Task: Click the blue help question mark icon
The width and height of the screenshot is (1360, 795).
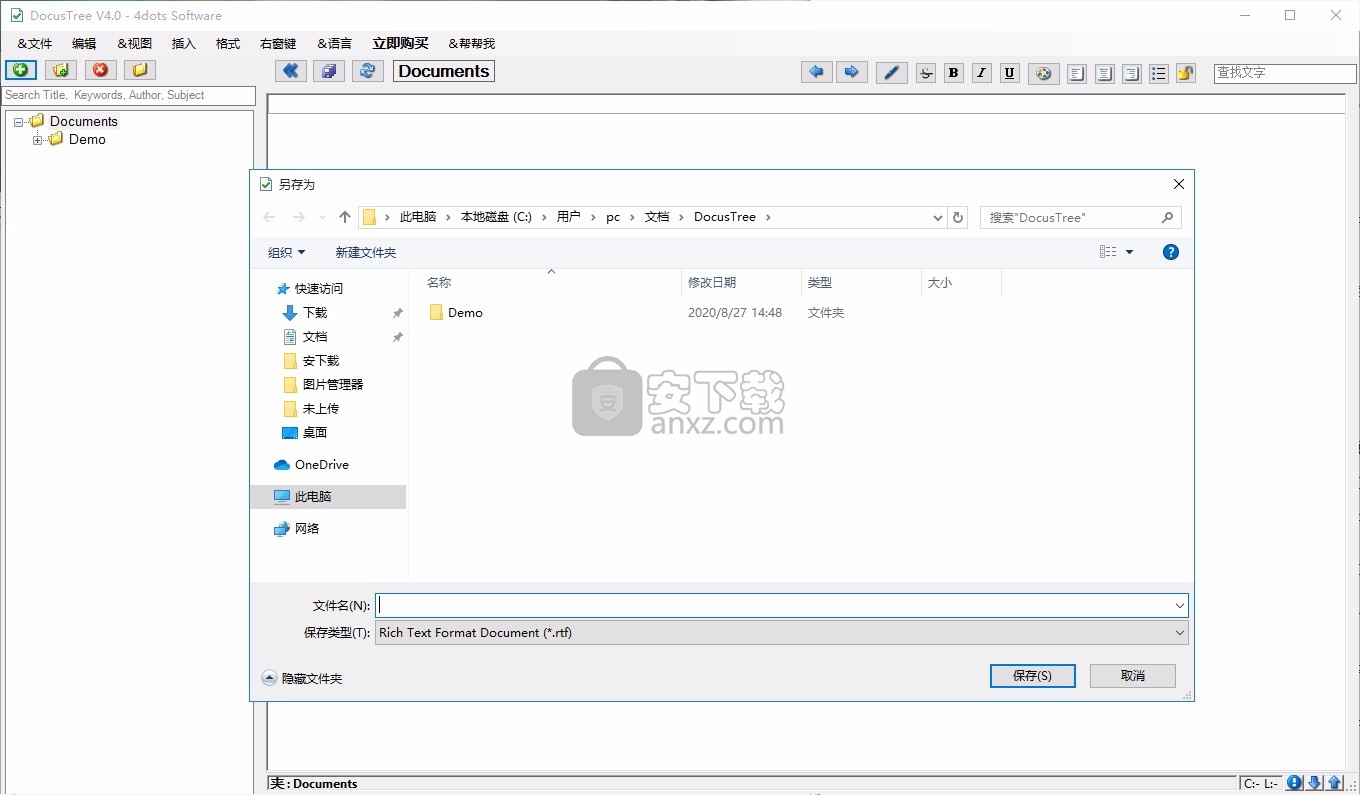Action: coord(1171,252)
